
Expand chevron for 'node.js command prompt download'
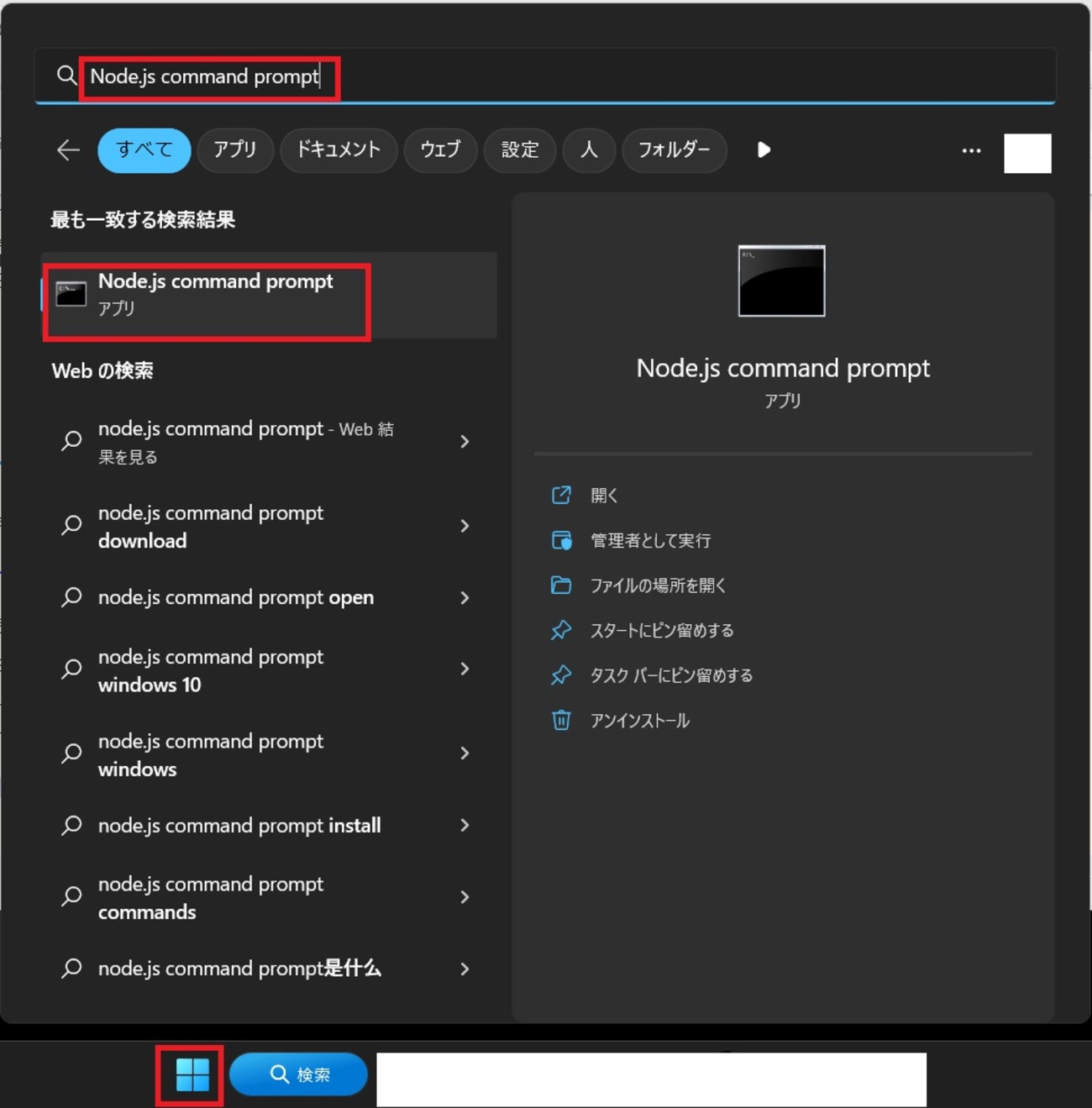click(465, 526)
